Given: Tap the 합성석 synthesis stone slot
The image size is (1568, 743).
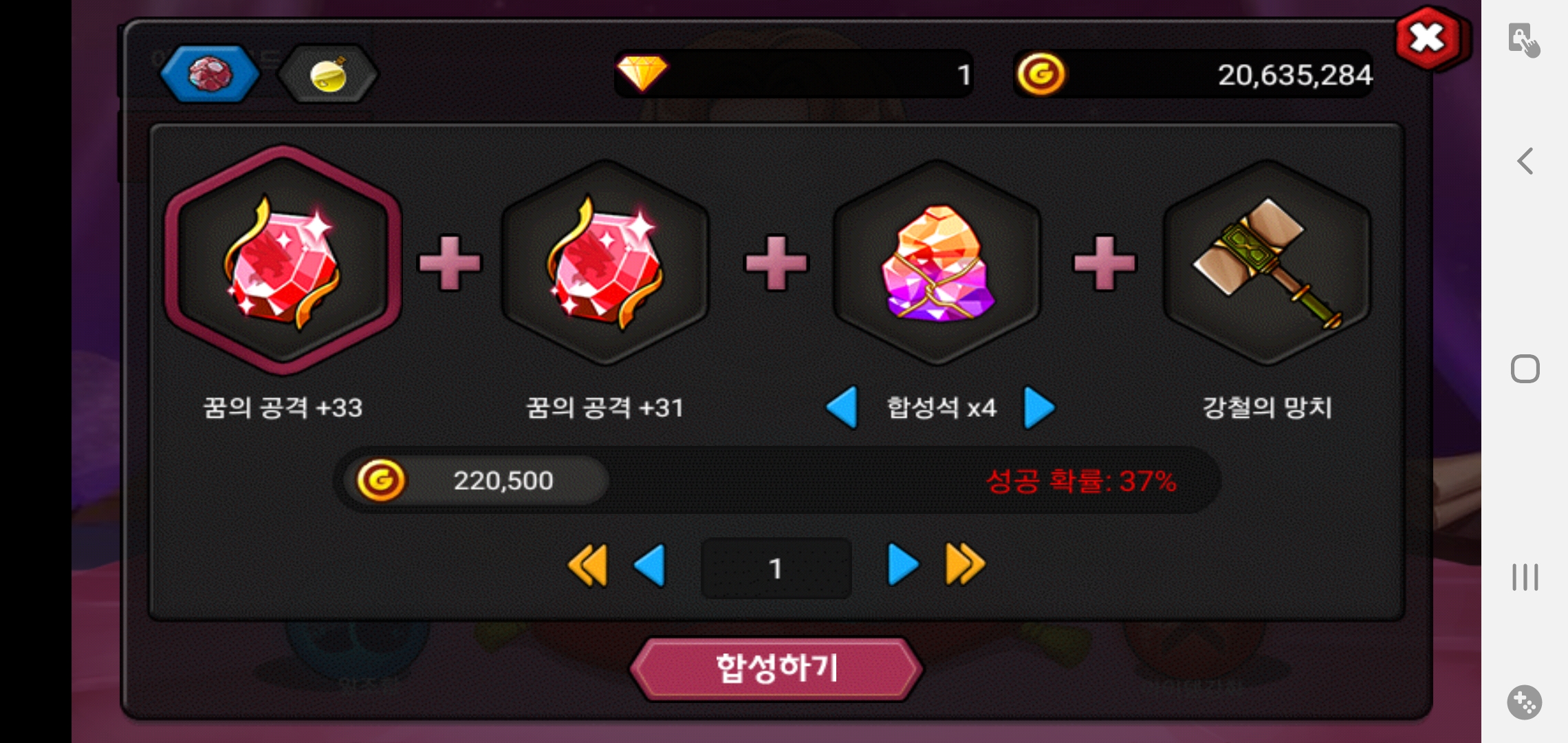Looking at the screenshot, I should (937, 262).
